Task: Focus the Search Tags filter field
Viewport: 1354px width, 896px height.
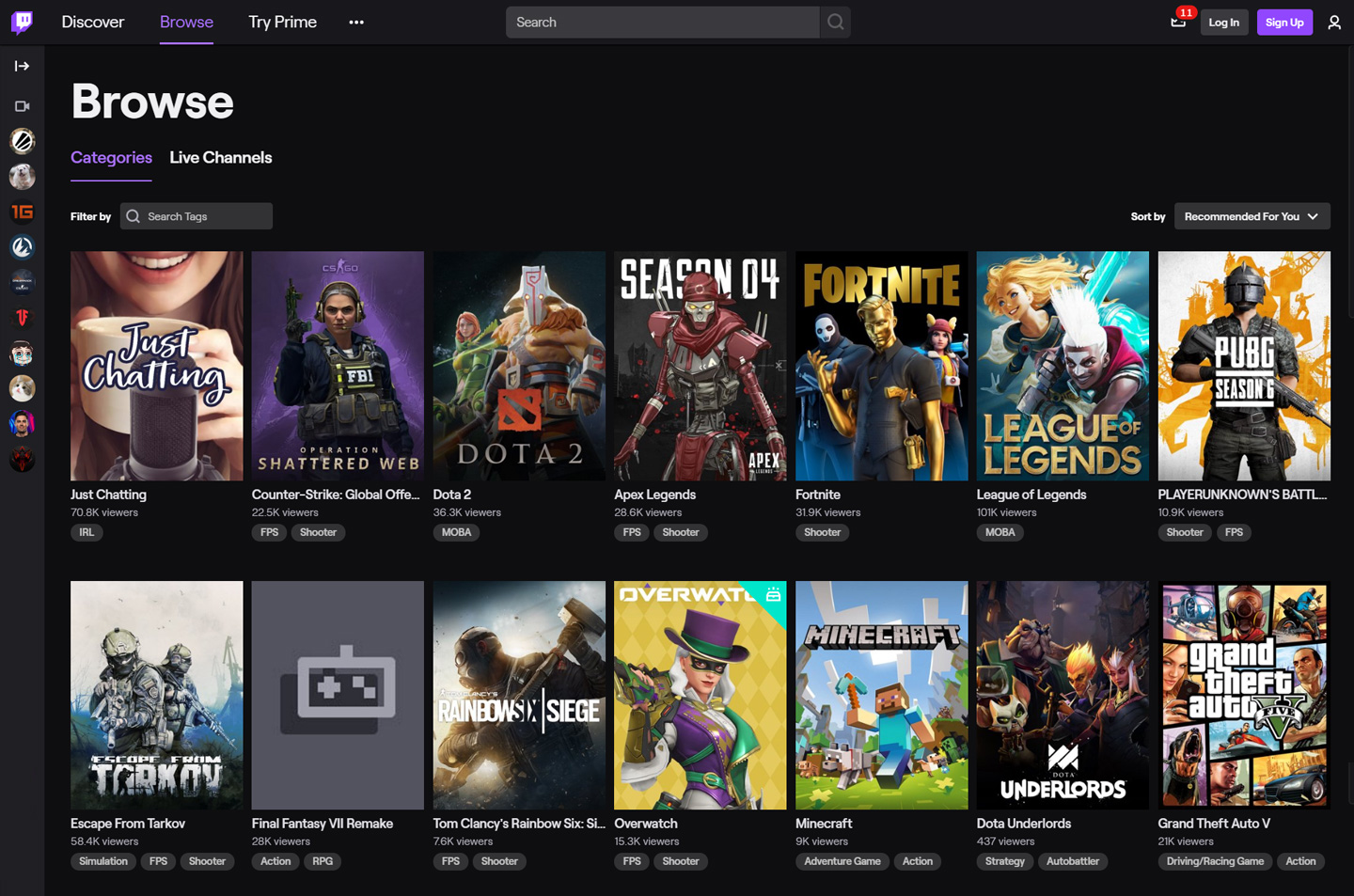Action: (197, 216)
